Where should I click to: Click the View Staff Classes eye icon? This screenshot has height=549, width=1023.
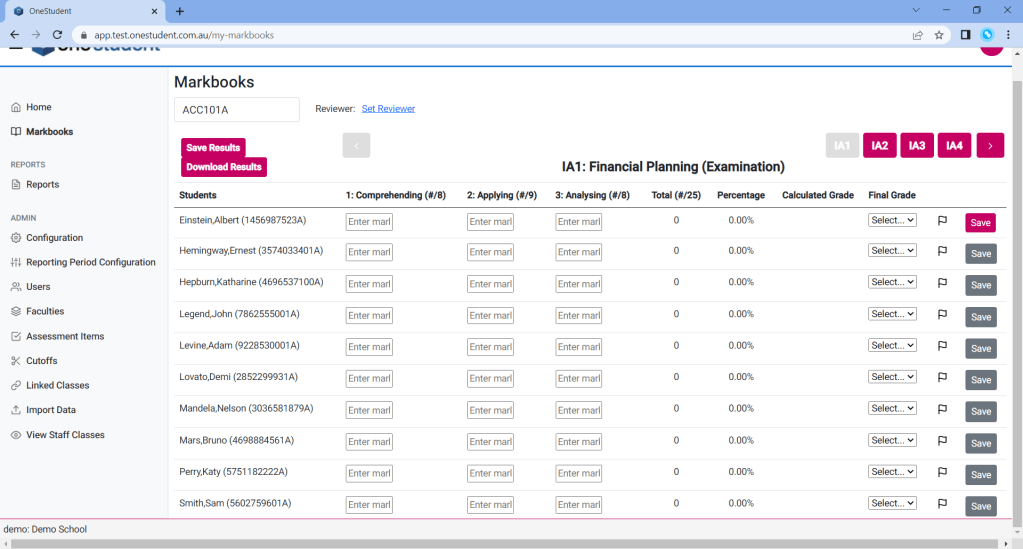pyautogui.click(x=16, y=435)
